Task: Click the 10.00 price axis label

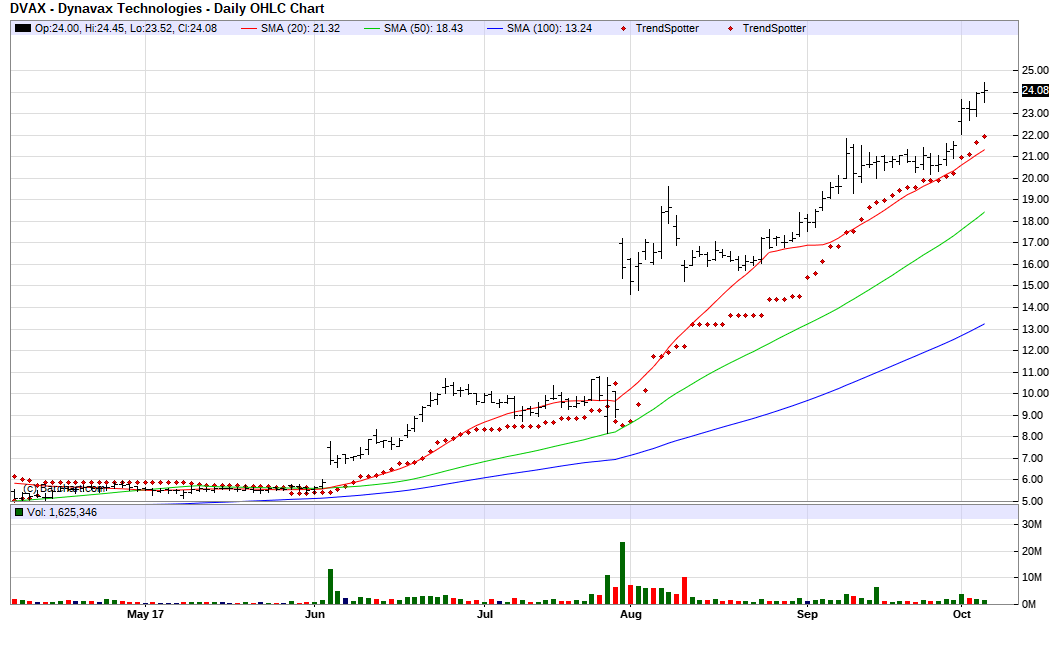Action: 1035,393
